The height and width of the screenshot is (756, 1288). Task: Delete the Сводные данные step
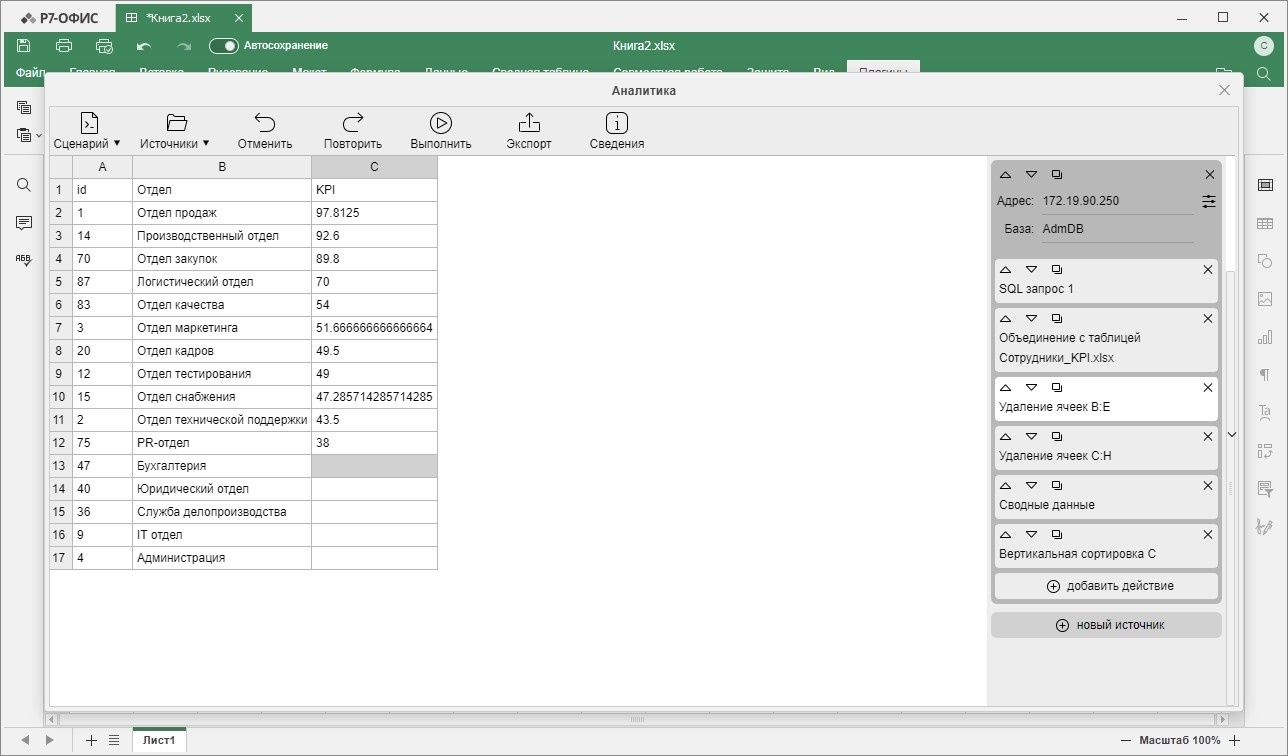click(1208, 486)
